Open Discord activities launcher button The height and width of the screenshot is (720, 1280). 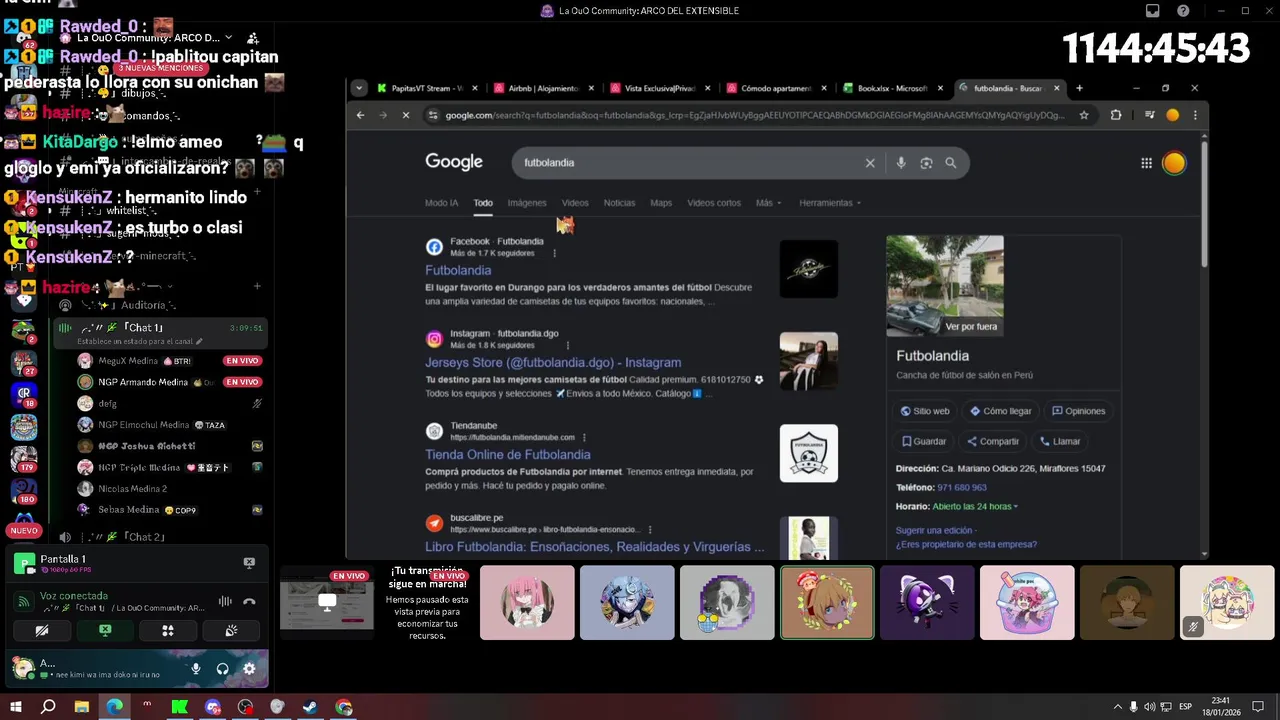168,631
